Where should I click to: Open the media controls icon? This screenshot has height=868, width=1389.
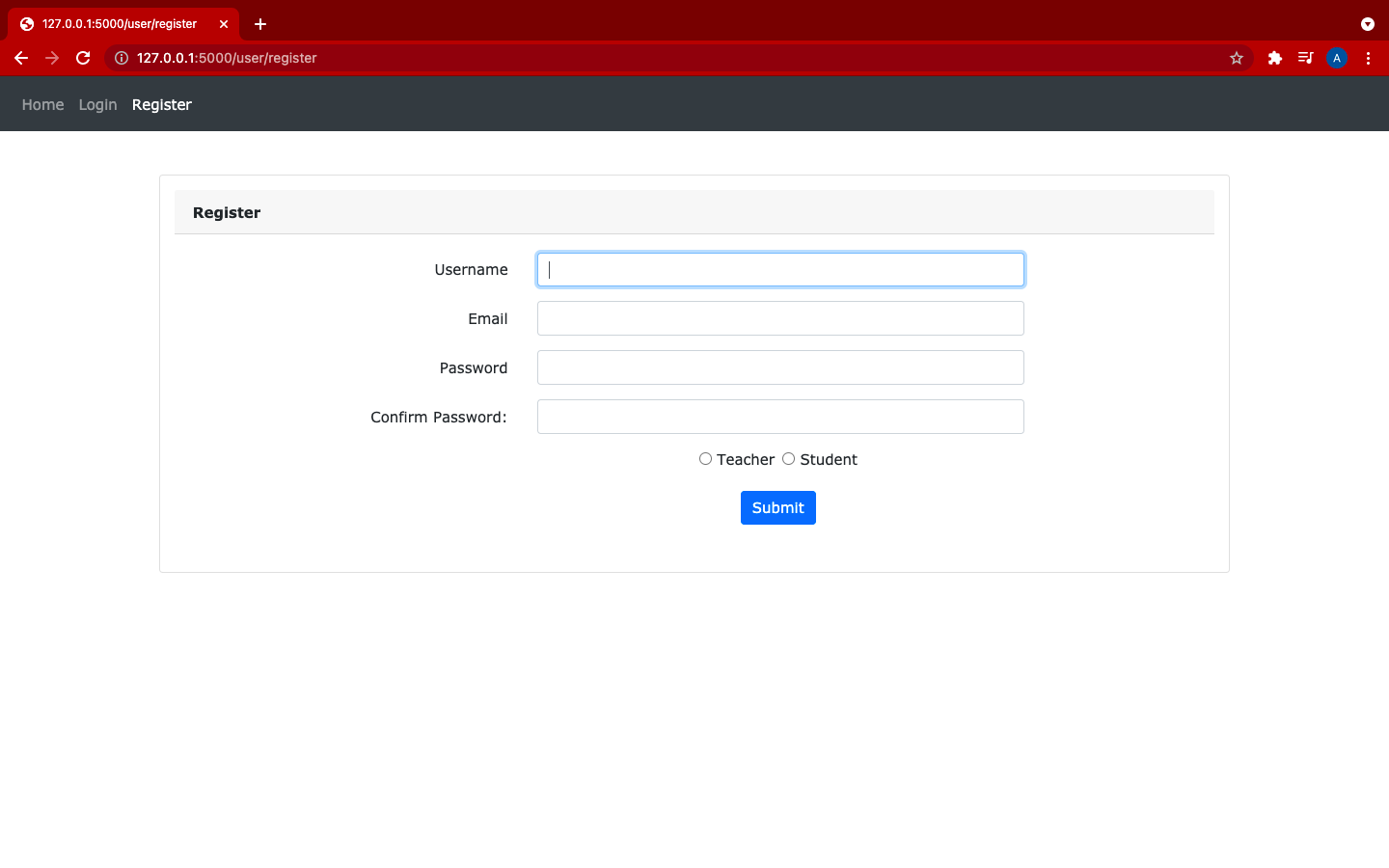[1305, 58]
